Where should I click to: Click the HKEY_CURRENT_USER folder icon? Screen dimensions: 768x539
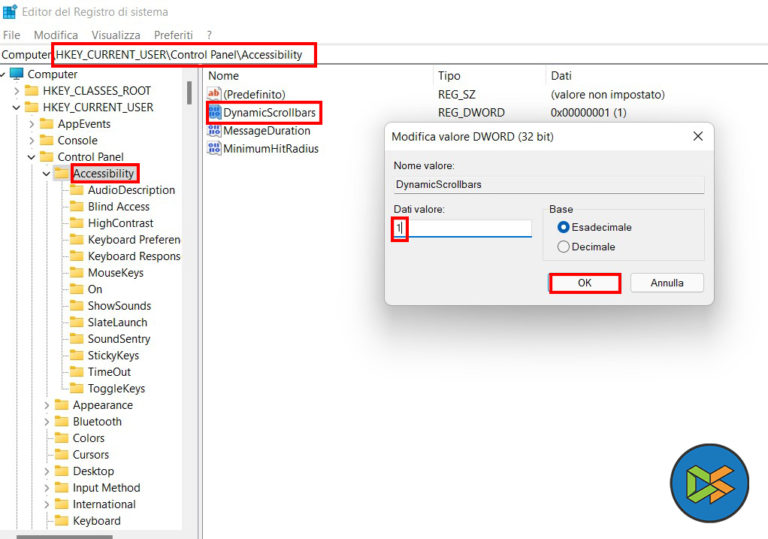[x=32, y=107]
